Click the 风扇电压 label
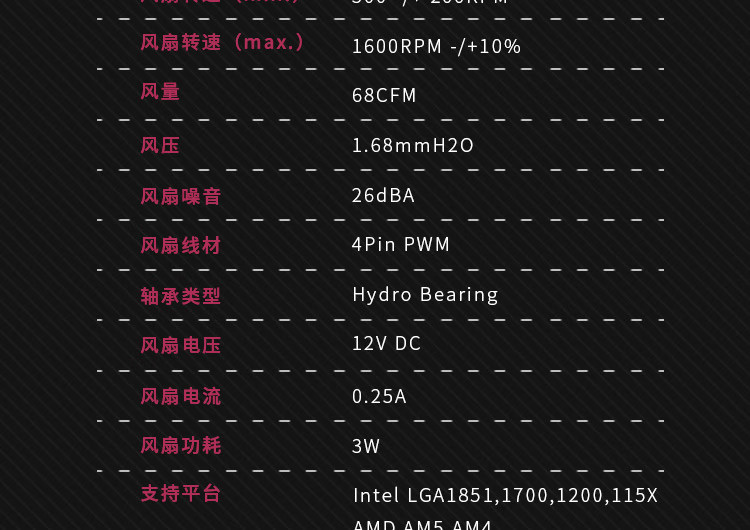This screenshot has width=750, height=530. [x=181, y=345]
